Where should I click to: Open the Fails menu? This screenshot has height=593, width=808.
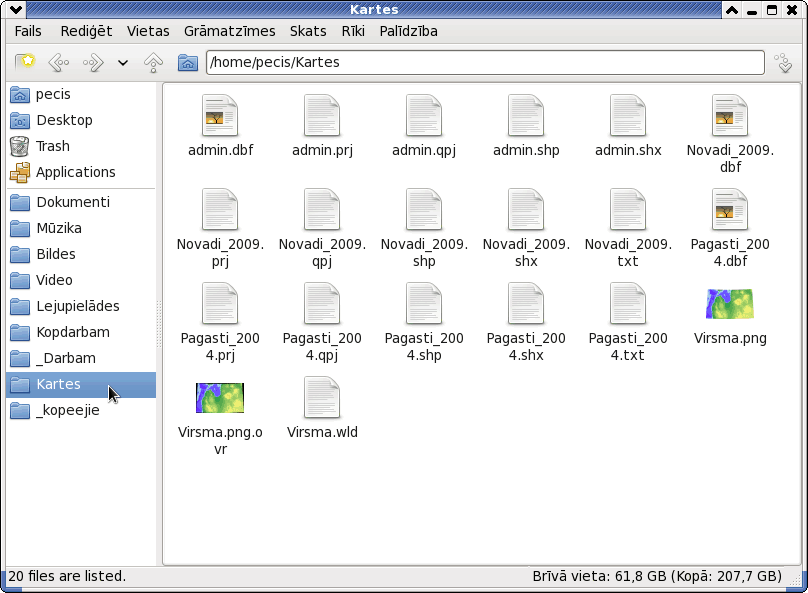(x=28, y=31)
